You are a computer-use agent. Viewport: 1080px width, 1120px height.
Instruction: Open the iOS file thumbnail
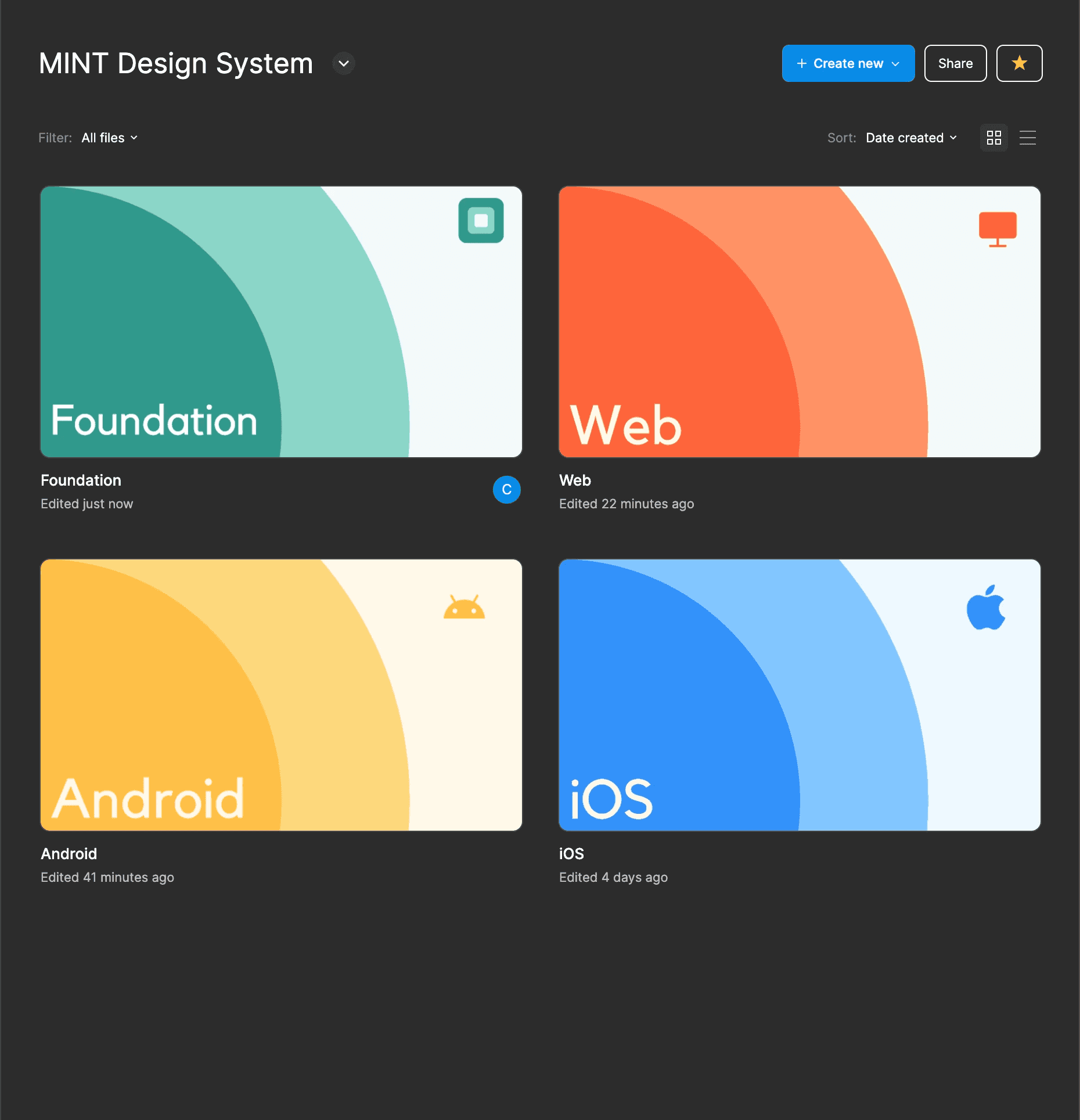[x=800, y=695]
